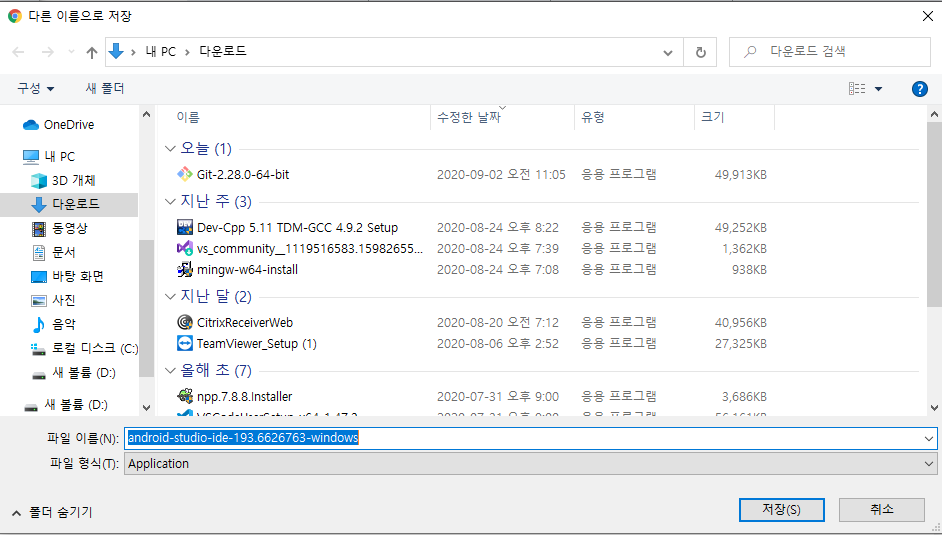This screenshot has width=942, height=535.
Task: Click the Git-2.28.0-64-bit file icon
Action: (184, 174)
